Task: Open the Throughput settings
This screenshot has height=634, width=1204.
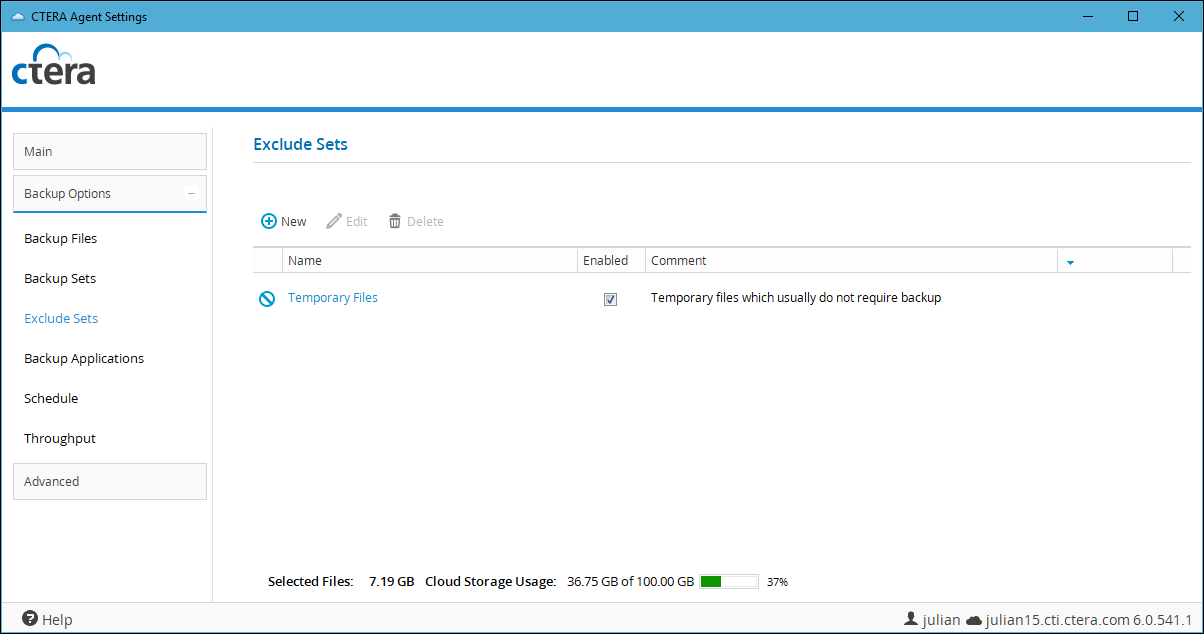Action: pyautogui.click(x=60, y=439)
